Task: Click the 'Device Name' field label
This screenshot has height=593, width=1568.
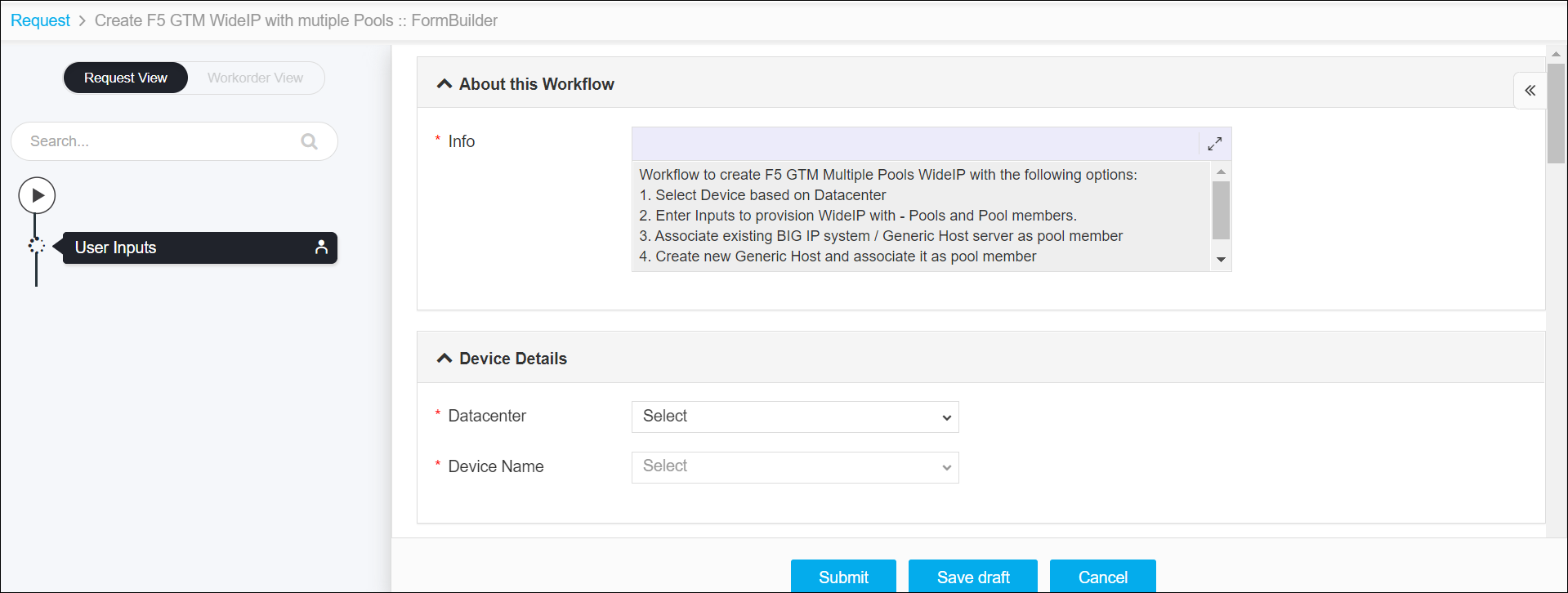Action: [x=496, y=466]
